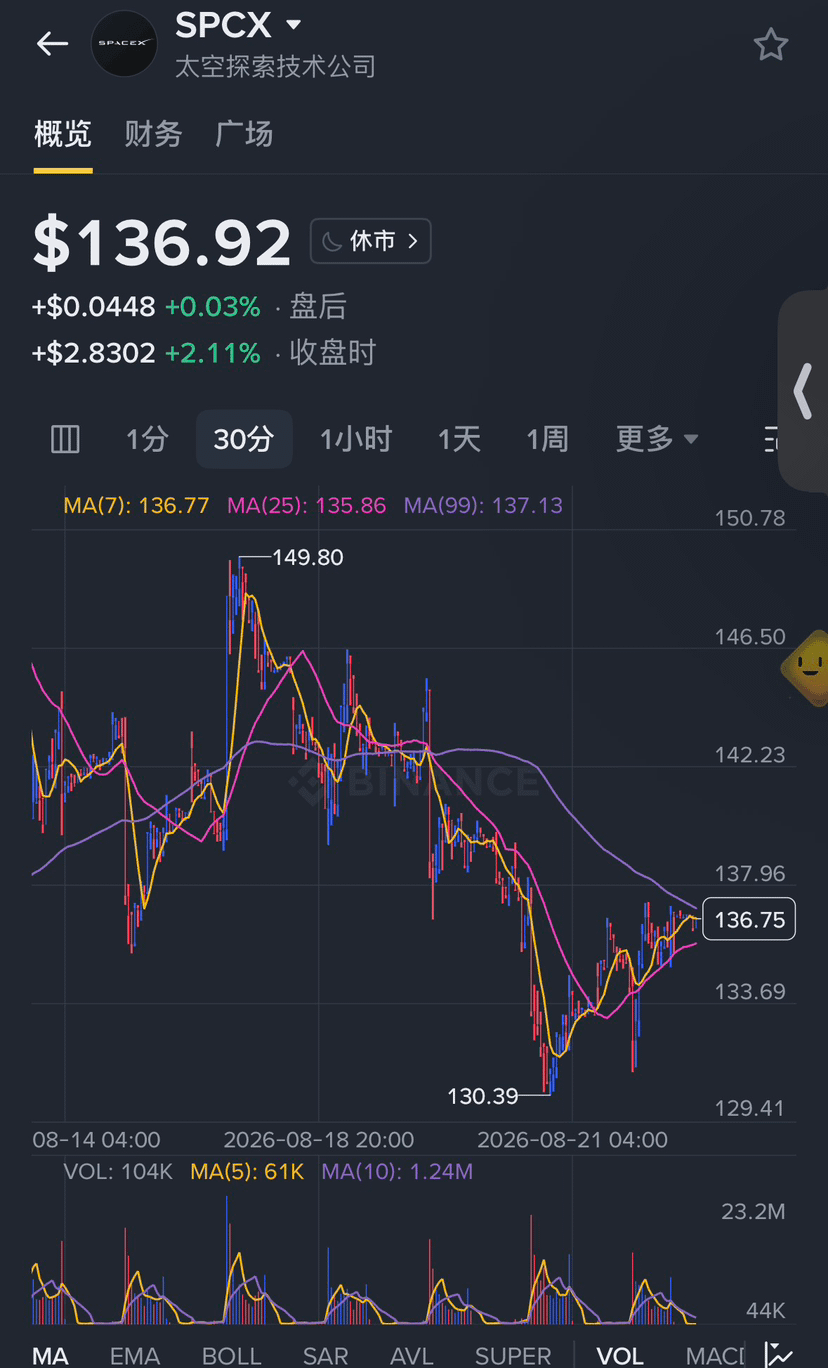Viewport: 828px width, 1368px height.
Task: Select the 1小时 timeframe
Action: coord(356,439)
